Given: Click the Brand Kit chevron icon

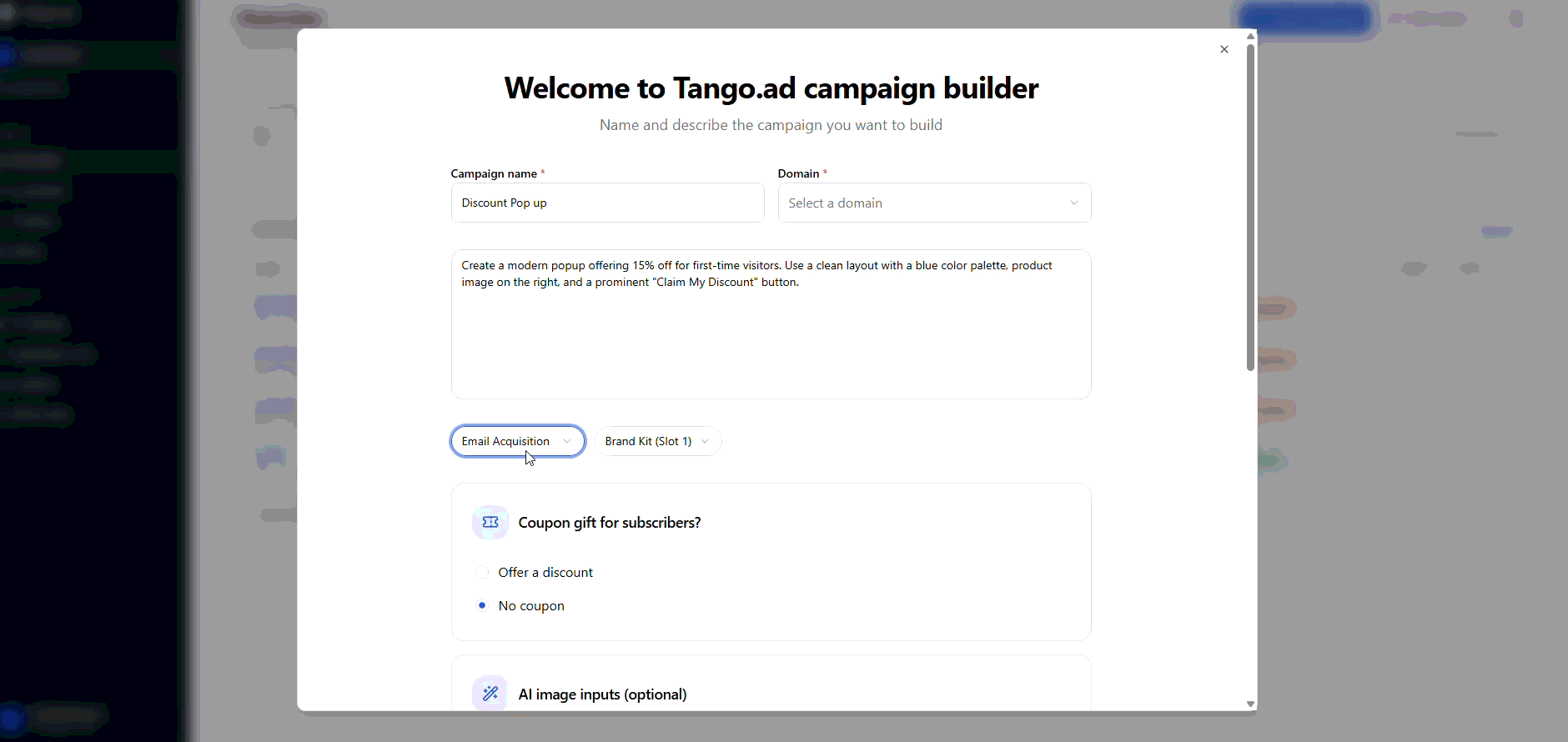Looking at the screenshot, I should (x=705, y=441).
